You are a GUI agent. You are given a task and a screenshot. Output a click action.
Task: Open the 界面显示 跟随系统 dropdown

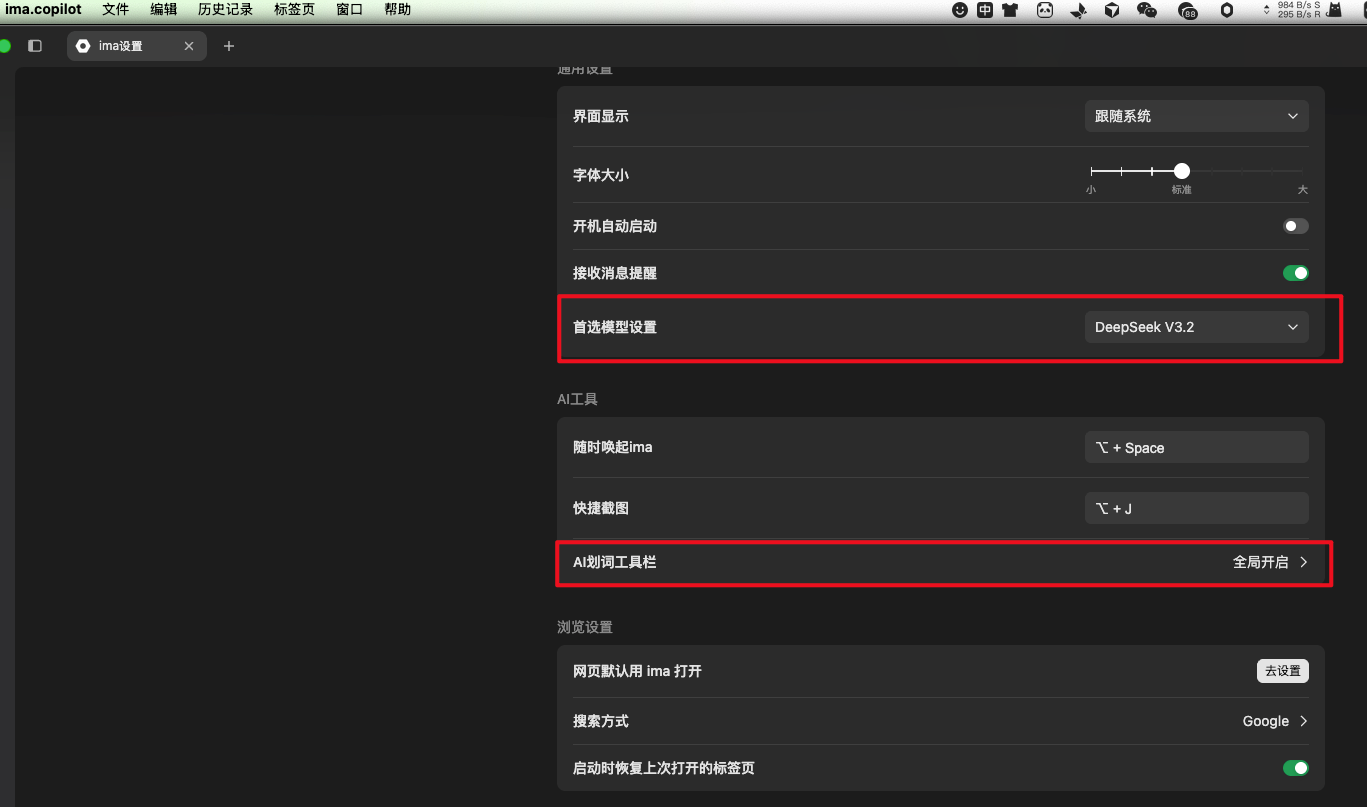(x=1196, y=116)
